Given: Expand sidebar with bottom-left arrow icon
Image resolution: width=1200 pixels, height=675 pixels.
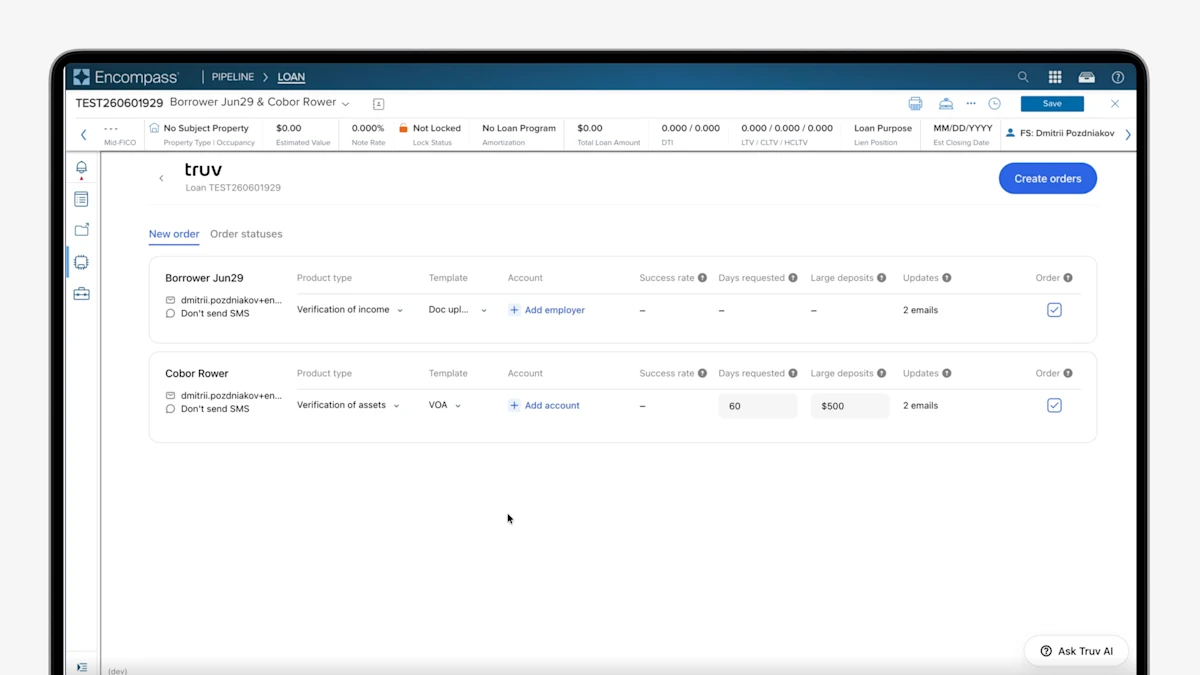Looking at the screenshot, I should (x=82, y=667).
